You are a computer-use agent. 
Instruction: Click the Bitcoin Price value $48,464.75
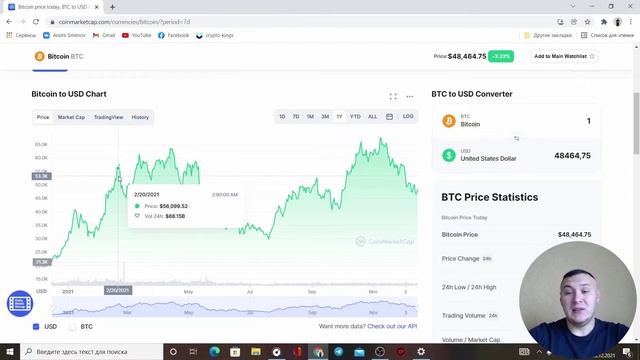click(x=574, y=234)
